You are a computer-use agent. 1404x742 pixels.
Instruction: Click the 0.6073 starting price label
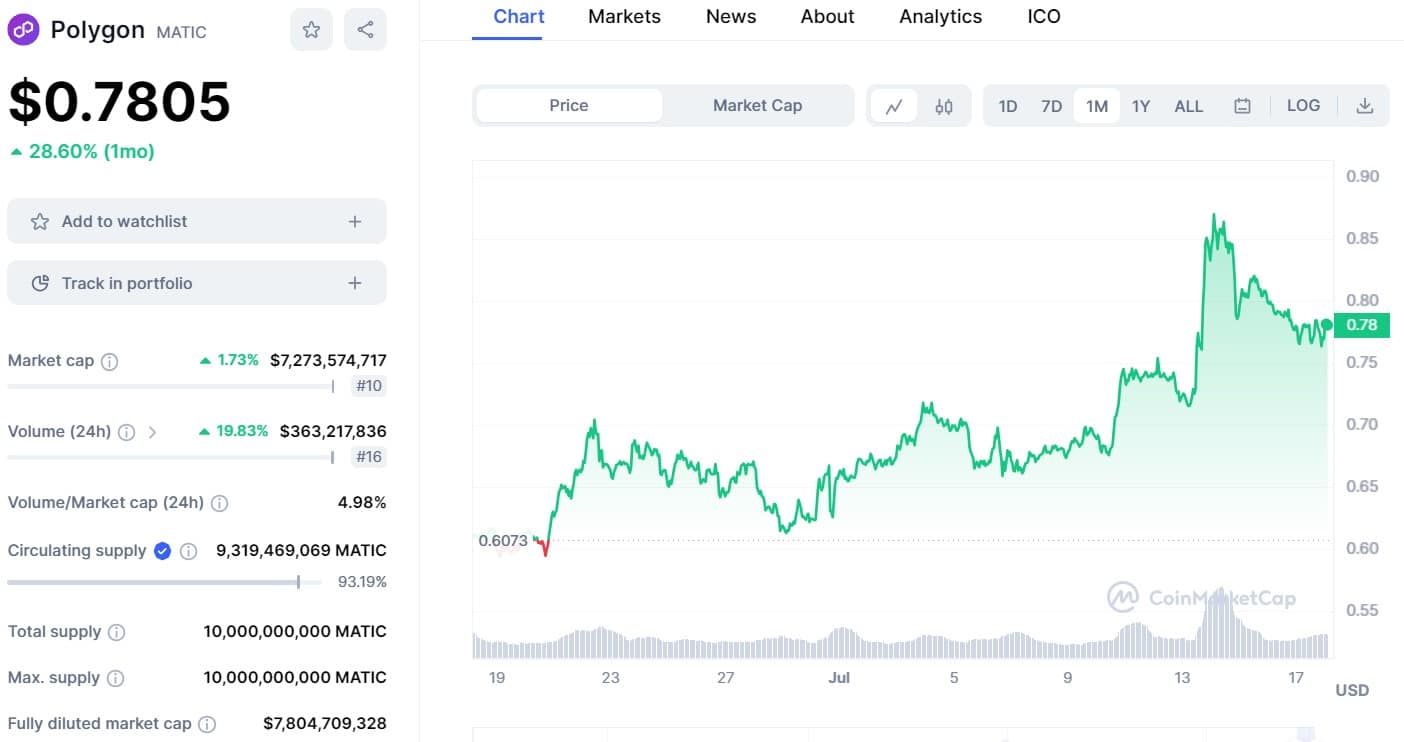click(503, 540)
